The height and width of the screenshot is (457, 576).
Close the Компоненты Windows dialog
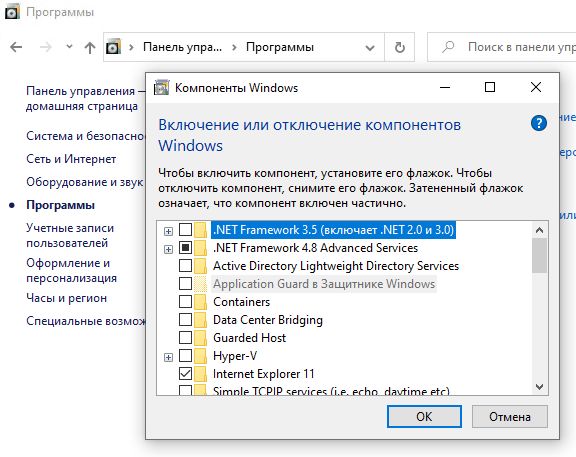pyautogui.click(x=536, y=87)
